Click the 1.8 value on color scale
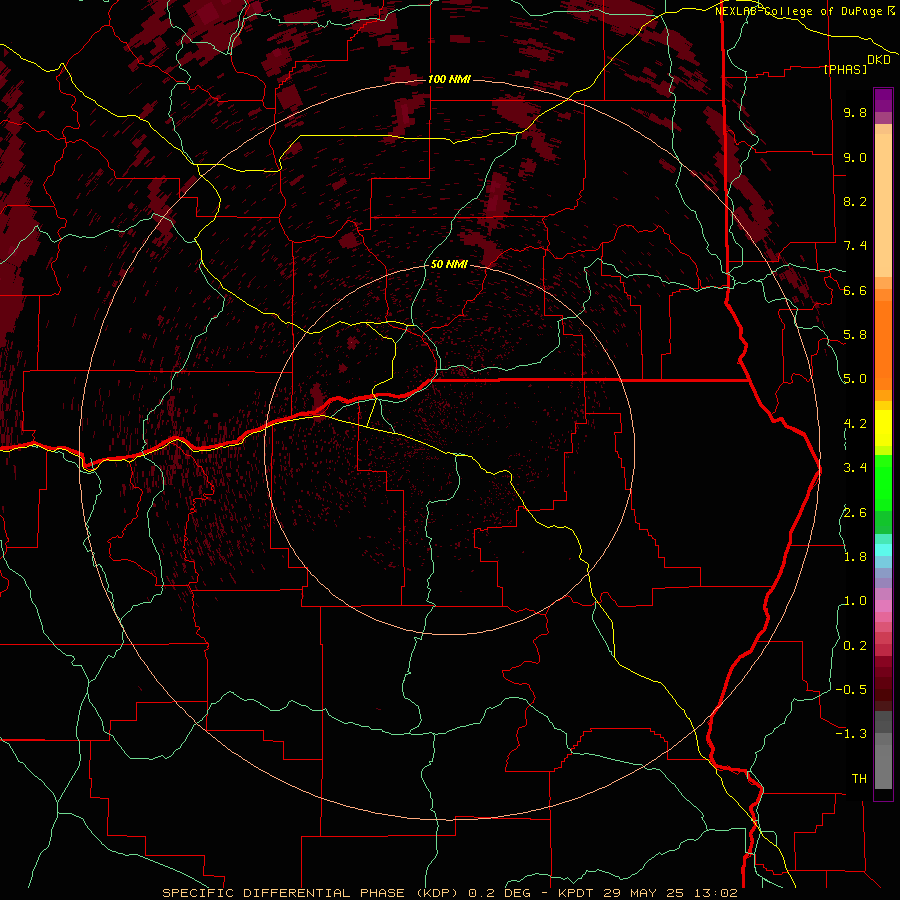Image resolution: width=900 pixels, height=900 pixels. (855, 557)
